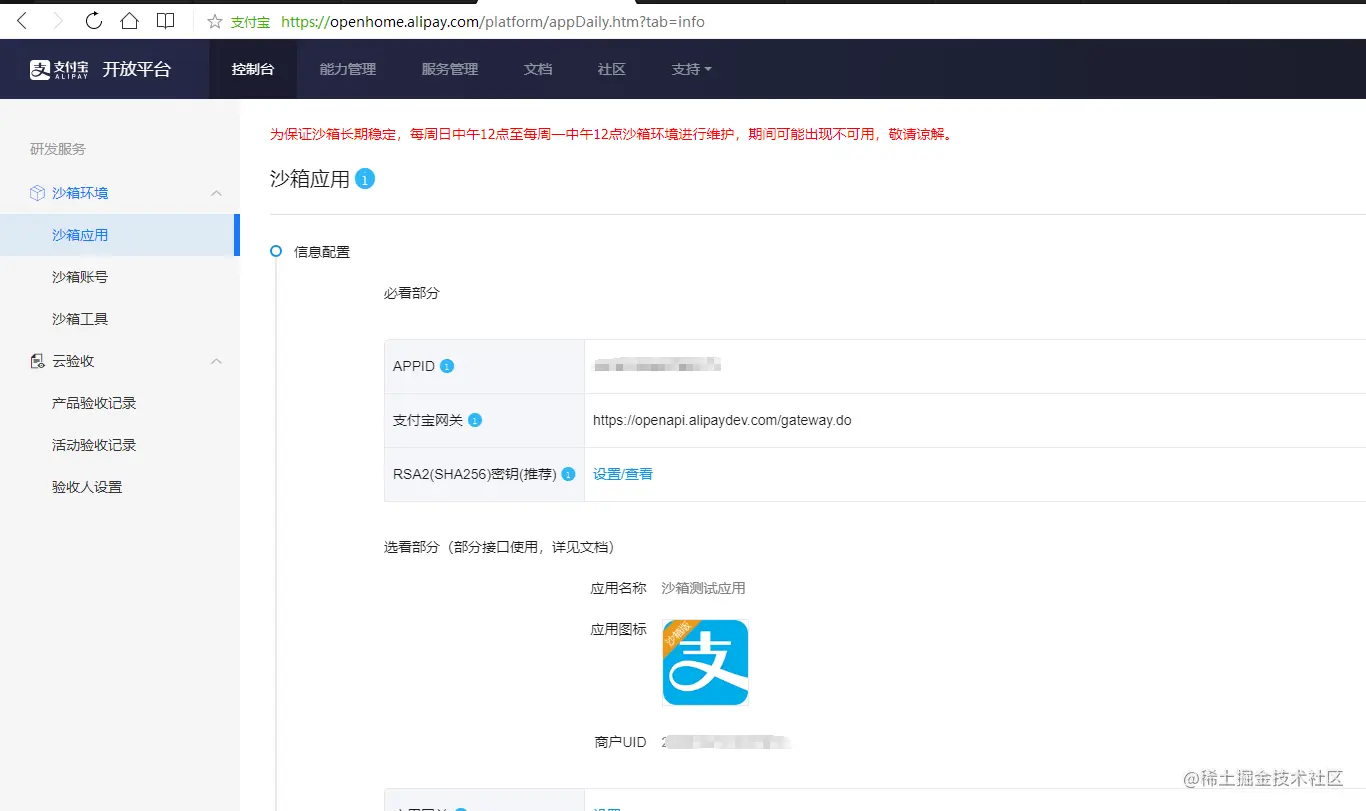Open the 支持 dropdown menu
Viewport: 1366px width, 811px height.
tap(691, 69)
